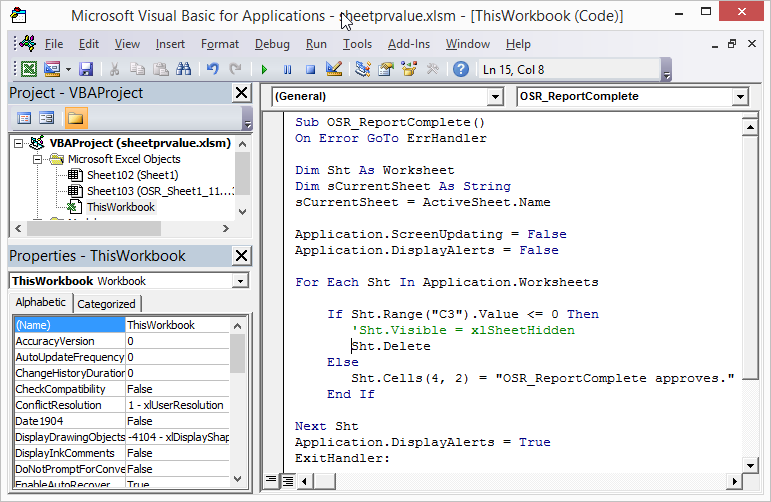Viewport: 771px width, 502px height.
Task: Click the Break (pause) toolbar icon
Action: (287, 69)
